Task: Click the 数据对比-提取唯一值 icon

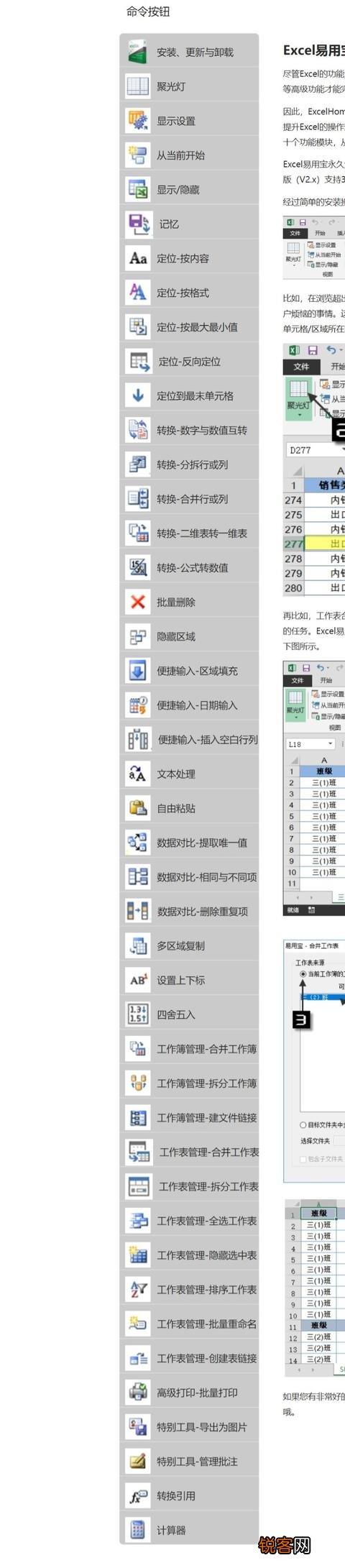Action: coord(137,843)
